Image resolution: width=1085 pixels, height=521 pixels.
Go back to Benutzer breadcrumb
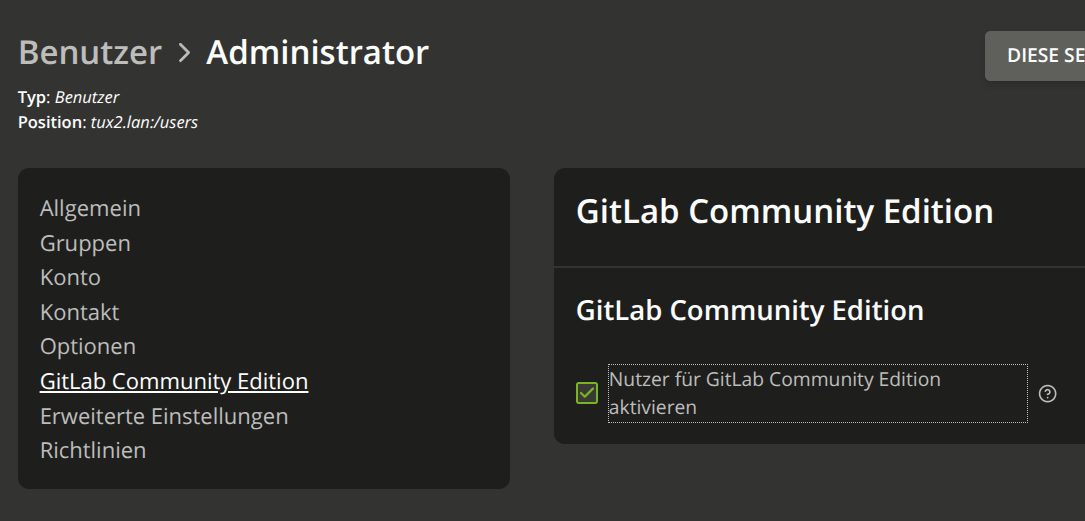click(90, 52)
